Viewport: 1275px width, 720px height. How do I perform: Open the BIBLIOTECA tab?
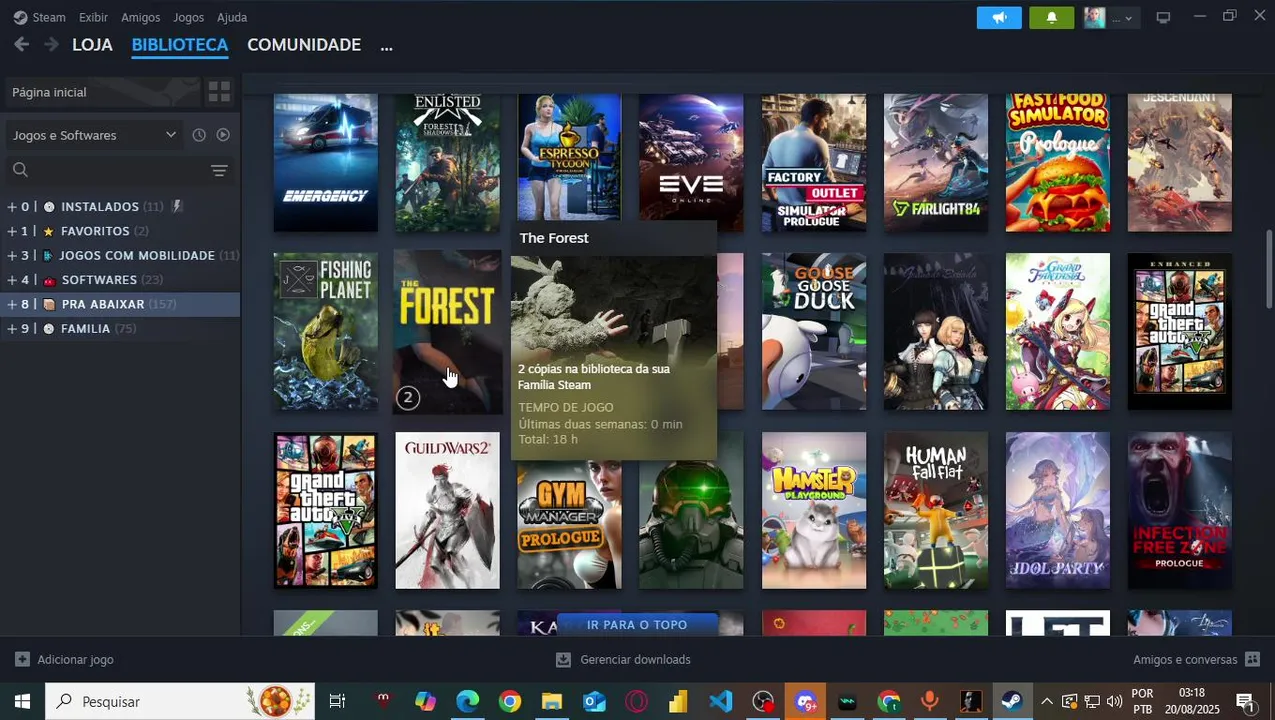click(x=180, y=45)
